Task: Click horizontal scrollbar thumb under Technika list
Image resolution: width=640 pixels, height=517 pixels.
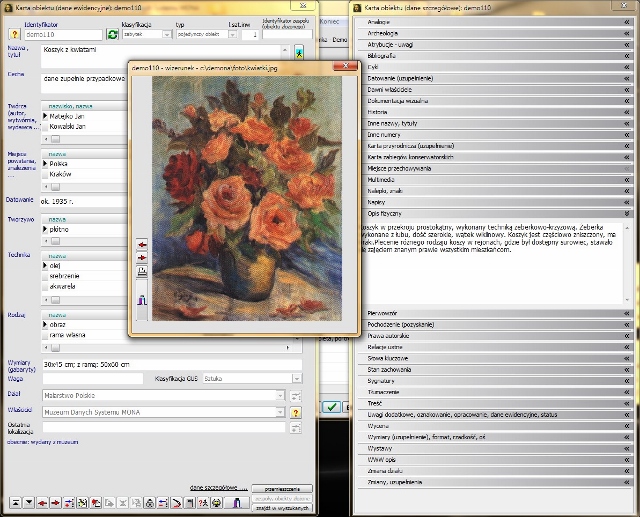Action: pos(56,300)
